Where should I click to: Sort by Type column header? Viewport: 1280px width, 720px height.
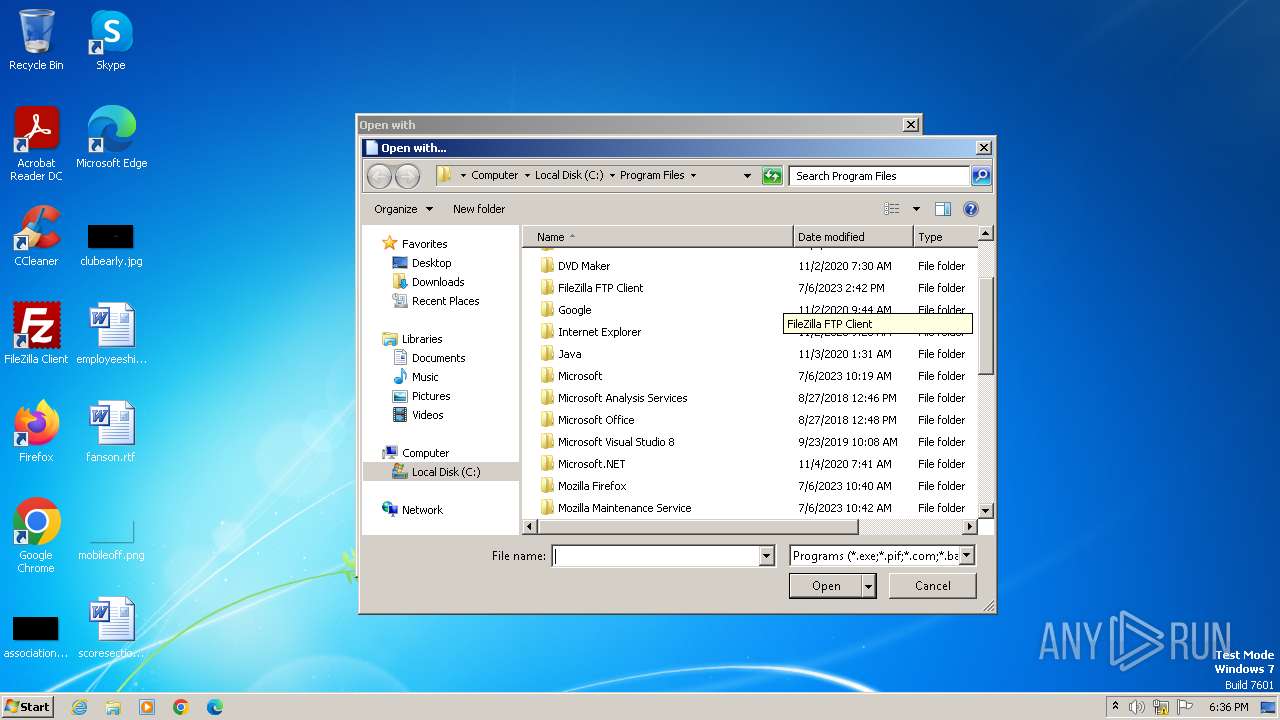(945, 237)
